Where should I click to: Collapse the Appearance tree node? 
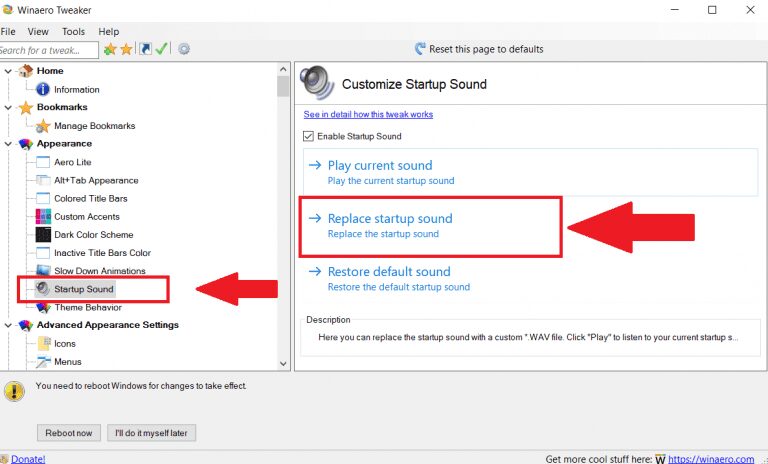(8, 144)
